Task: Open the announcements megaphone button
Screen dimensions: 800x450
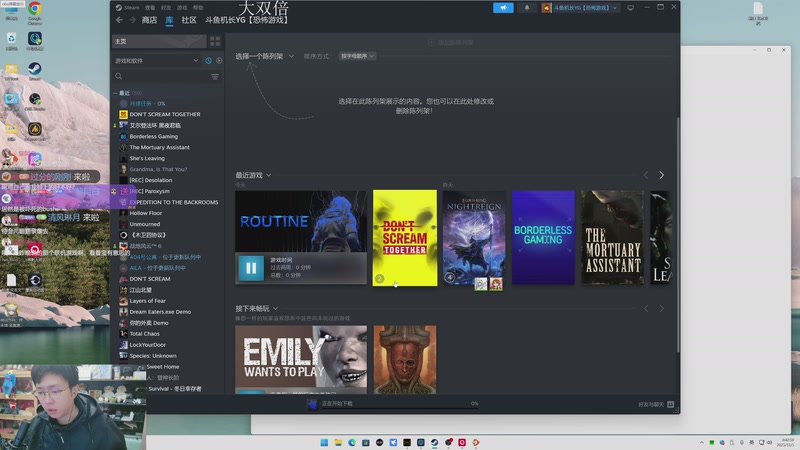Action: click(x=503, y=8)
